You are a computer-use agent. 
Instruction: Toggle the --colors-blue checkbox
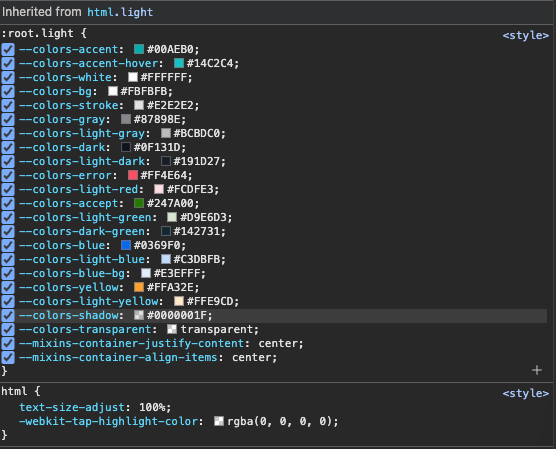[x=8, y=245]
